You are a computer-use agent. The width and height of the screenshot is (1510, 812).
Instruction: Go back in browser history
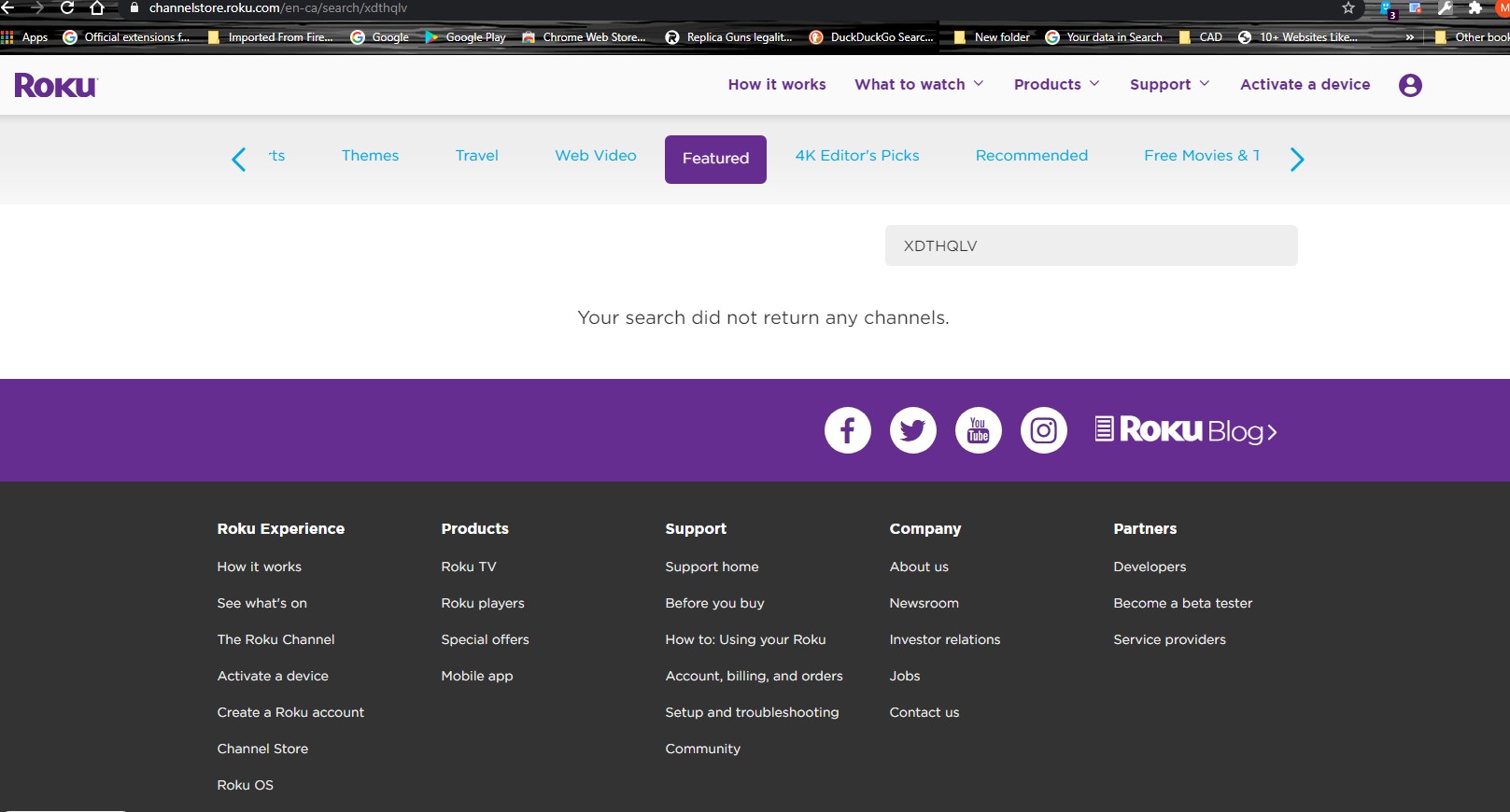click(x=8, y=8)
